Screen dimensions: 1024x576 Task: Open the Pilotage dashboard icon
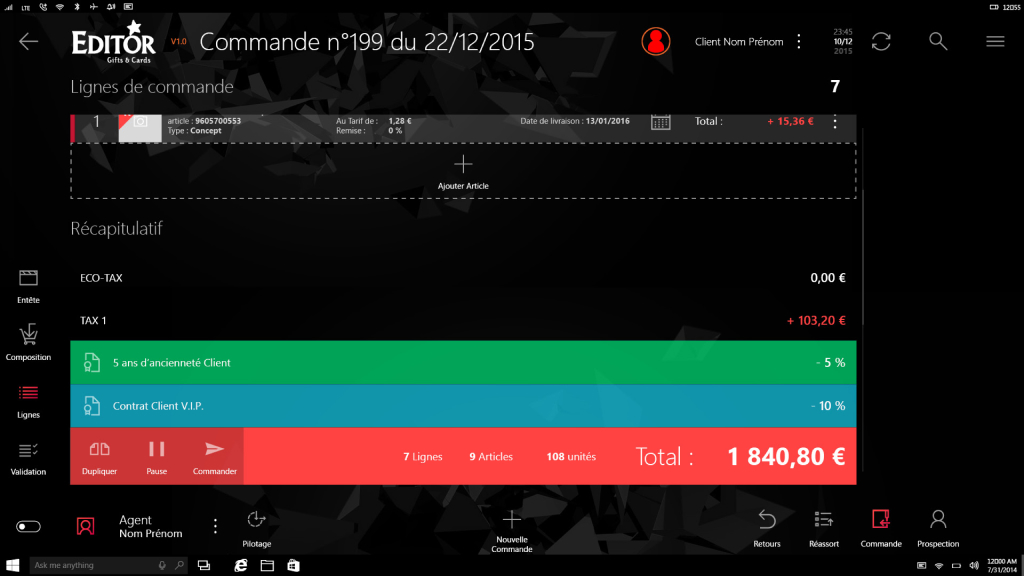(x=256, y=520)
